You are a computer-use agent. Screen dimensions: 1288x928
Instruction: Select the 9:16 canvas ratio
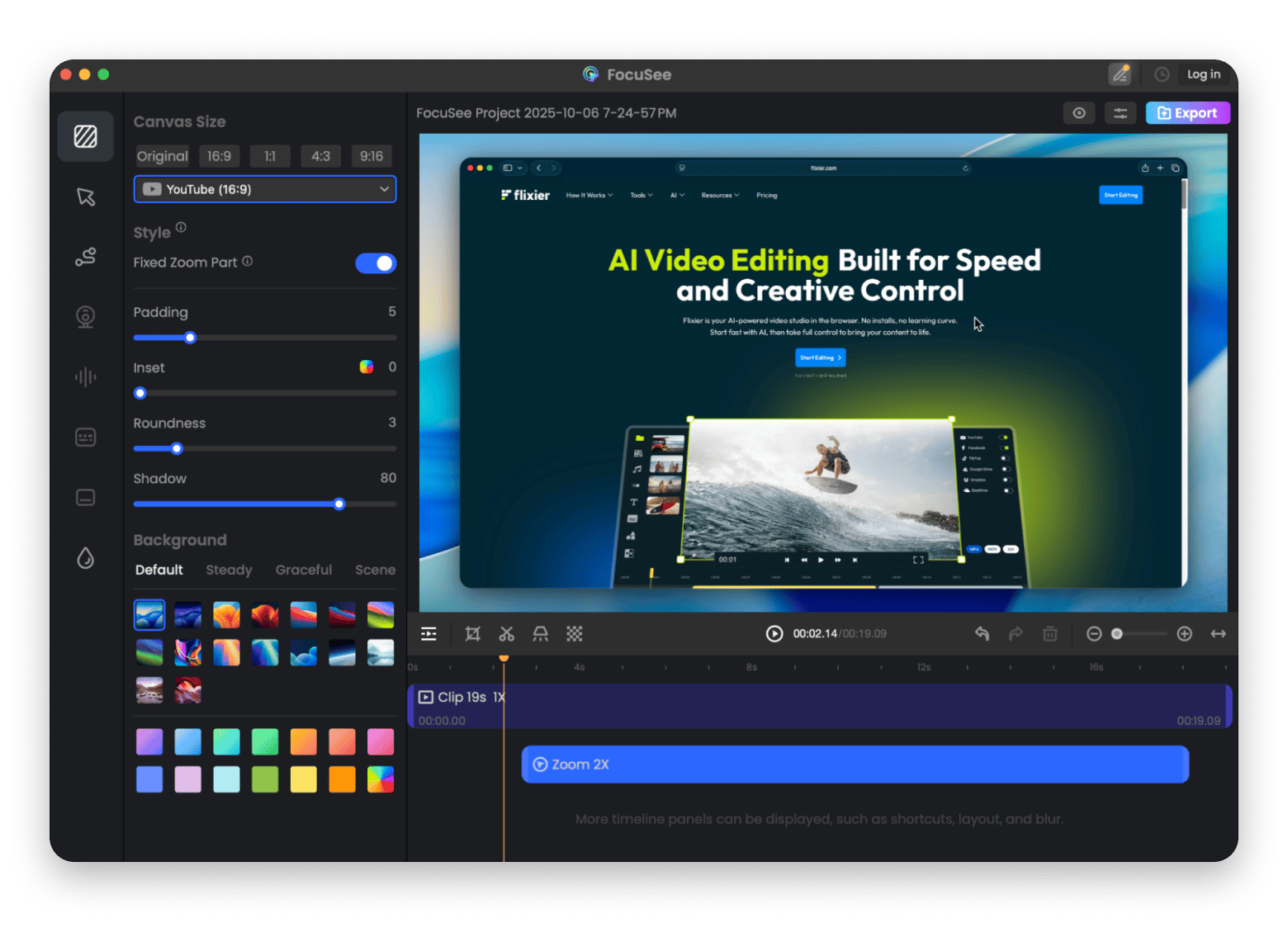point(372,156)
